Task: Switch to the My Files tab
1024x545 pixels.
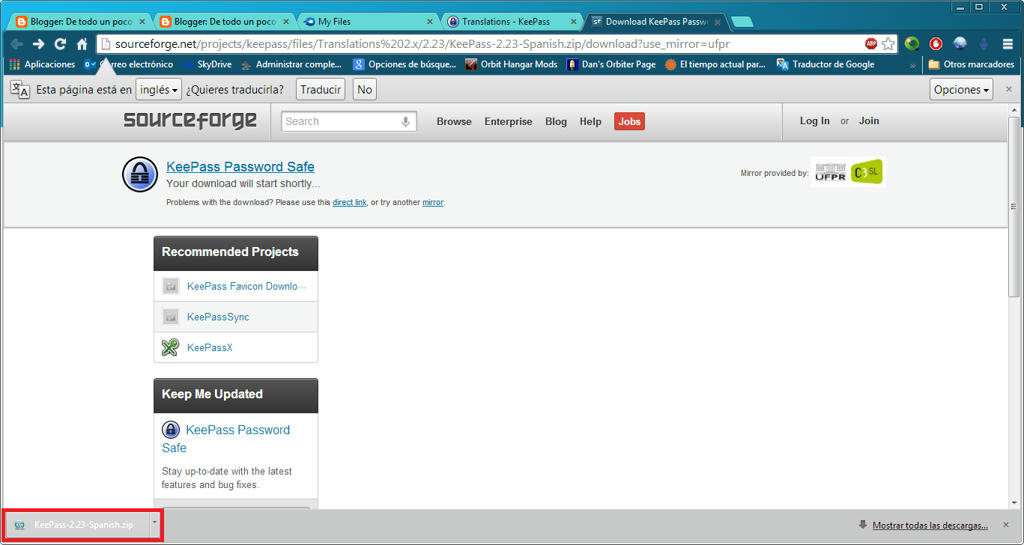Action: tap(368, 22)
